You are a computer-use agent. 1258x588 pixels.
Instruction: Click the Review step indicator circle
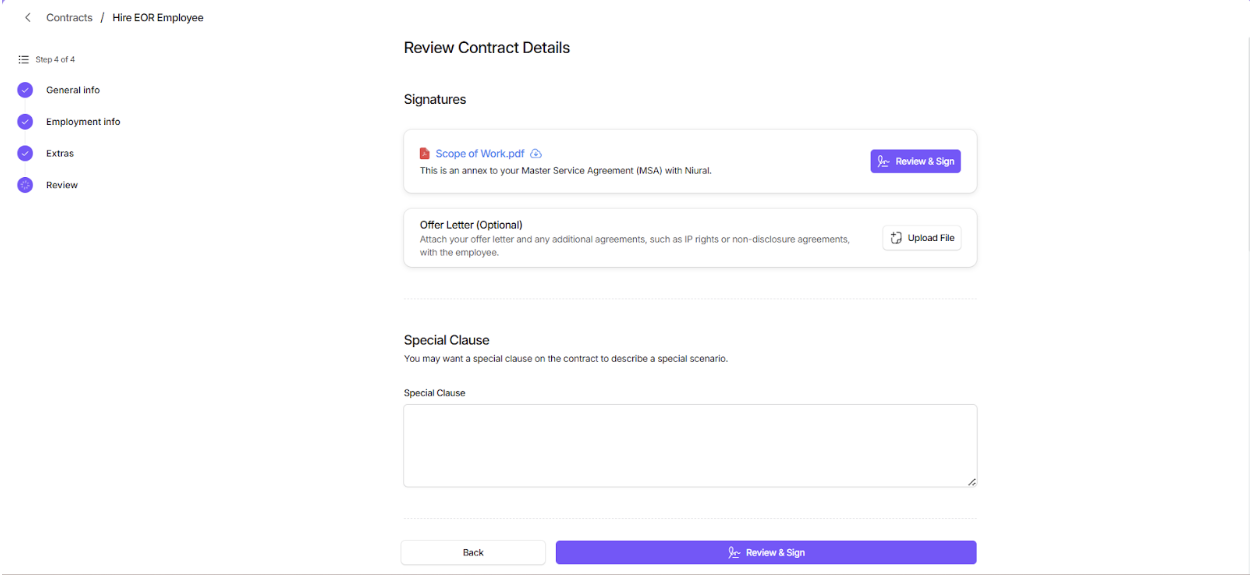point(25,185)
